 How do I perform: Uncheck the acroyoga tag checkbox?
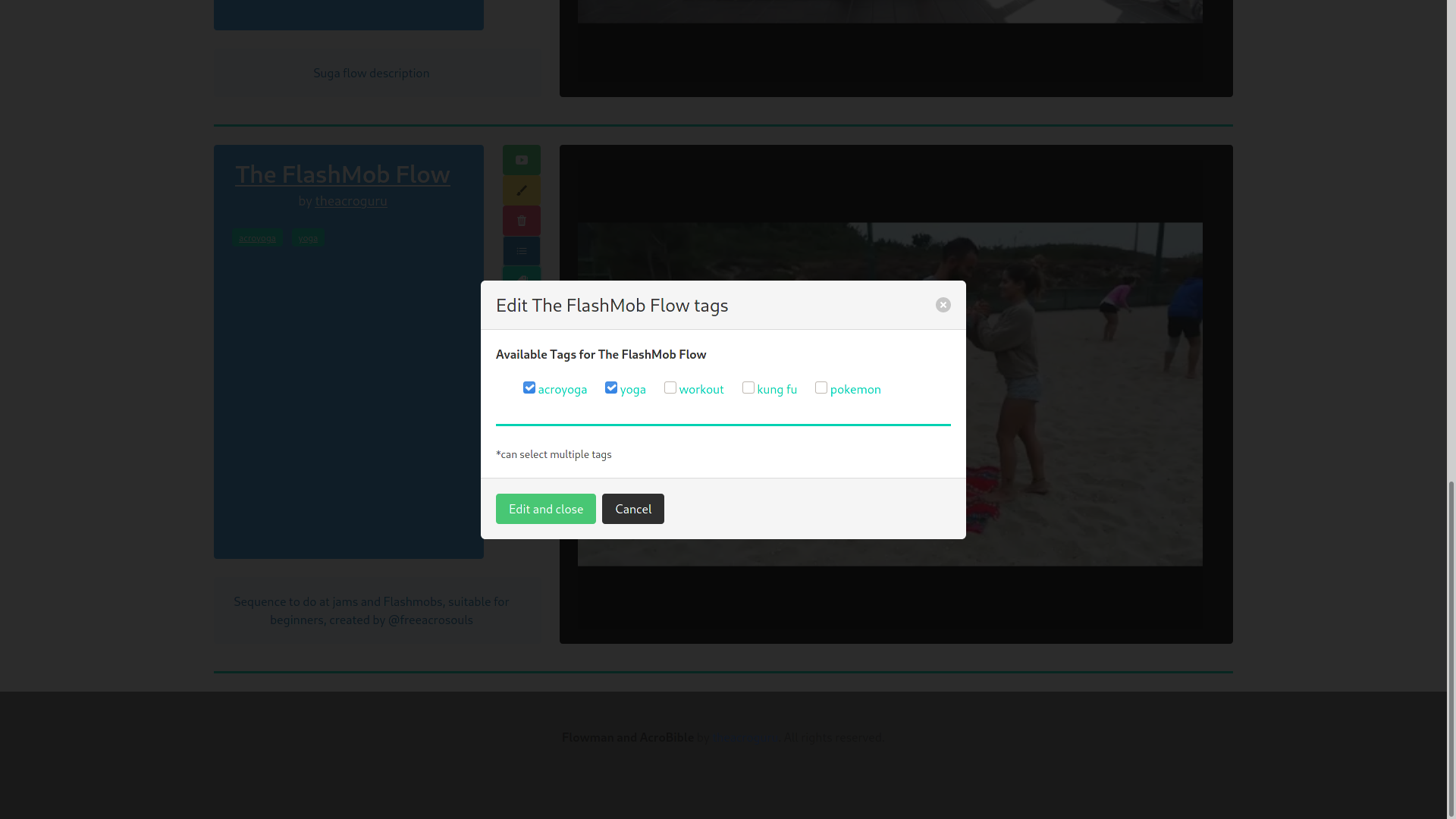529,388
